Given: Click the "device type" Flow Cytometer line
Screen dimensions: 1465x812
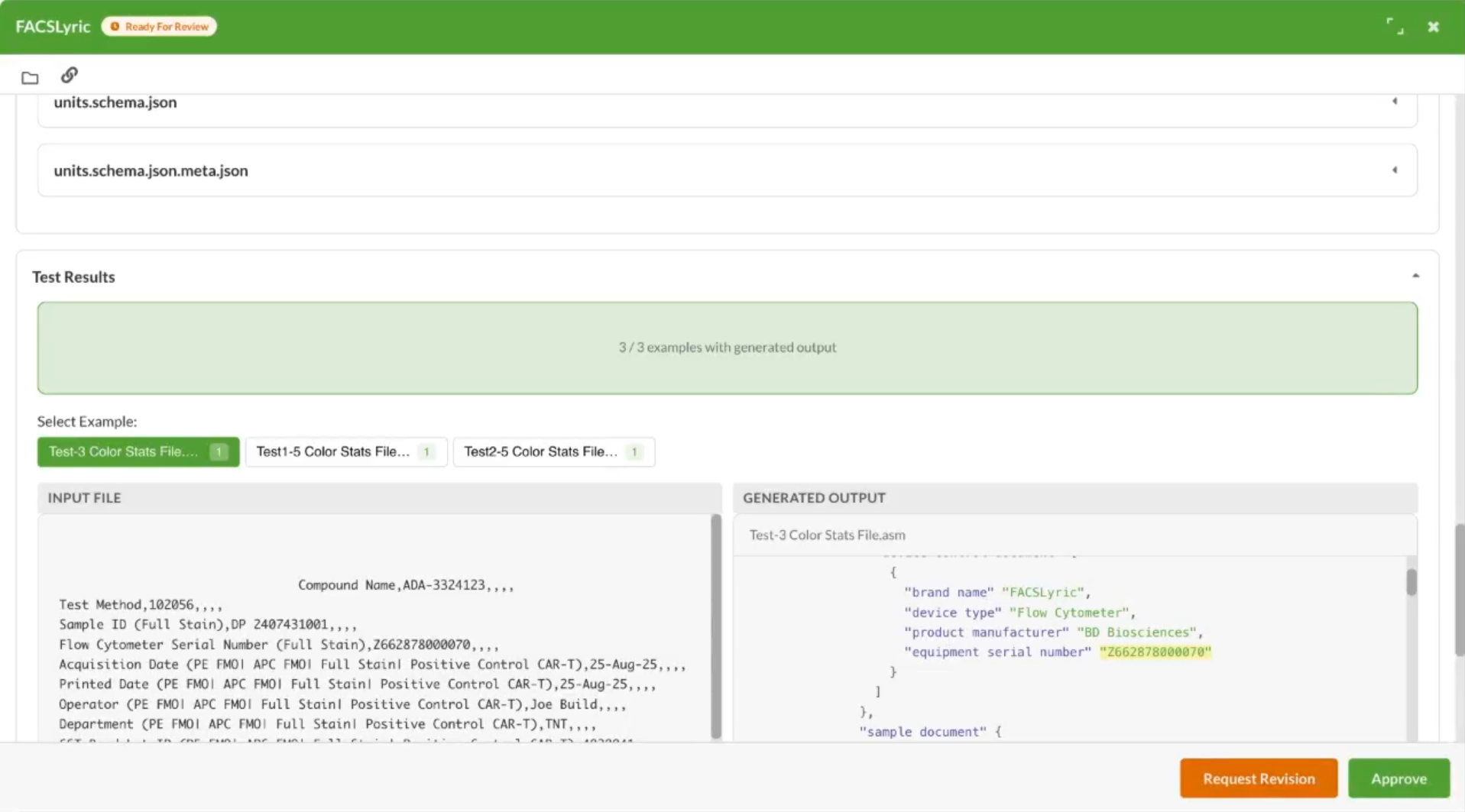Looking at the screenshot, I should (x=1019, y=612).
